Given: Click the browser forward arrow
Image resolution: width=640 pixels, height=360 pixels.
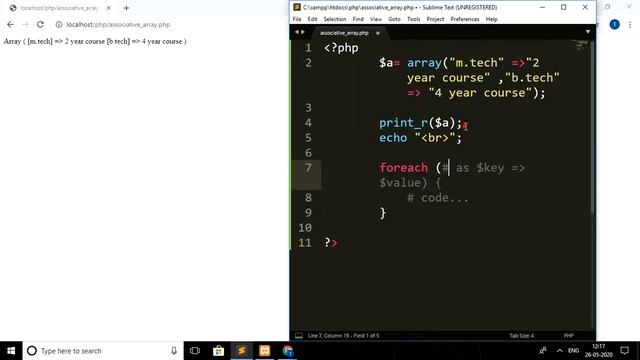Looking at the screenshot, I should (x=25, y=24).
